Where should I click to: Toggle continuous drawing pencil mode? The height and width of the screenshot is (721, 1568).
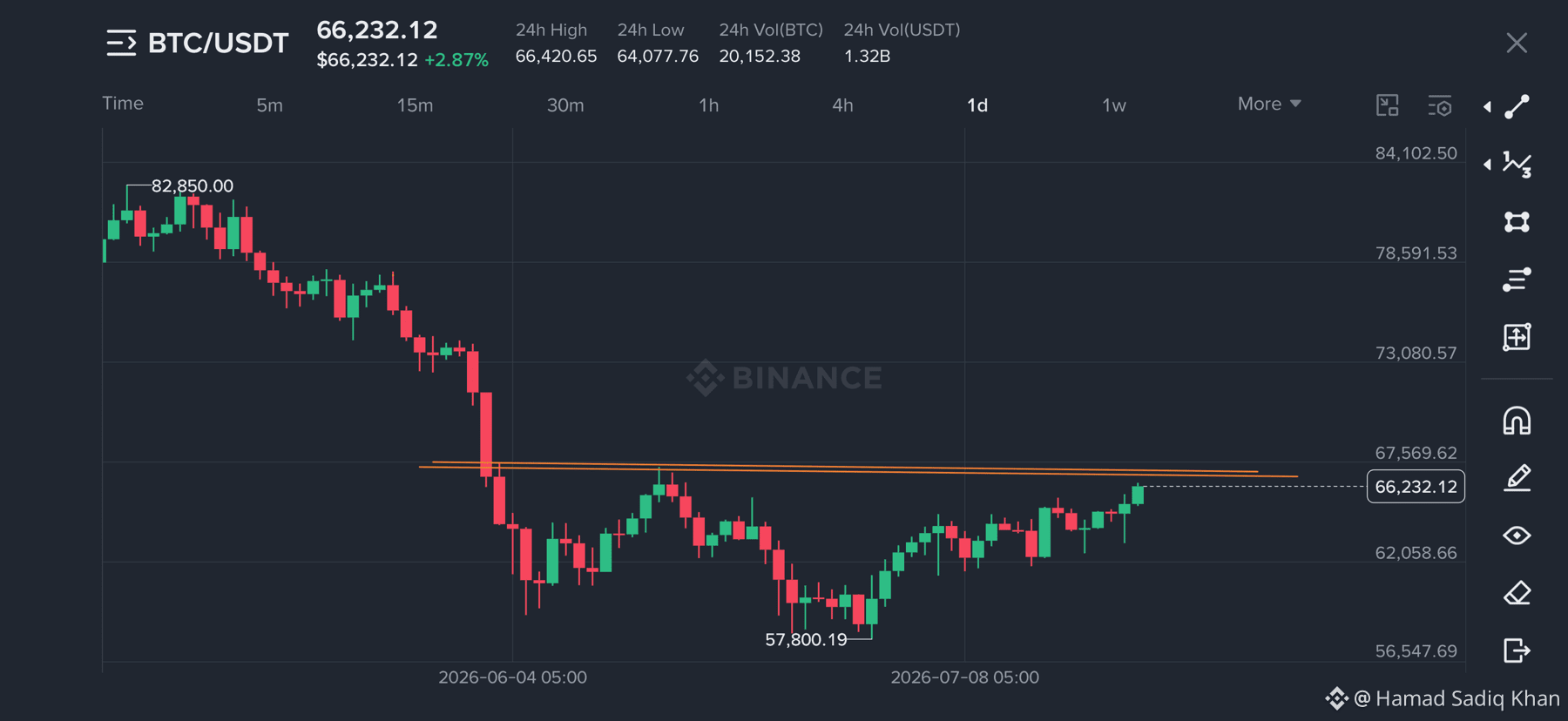(1517, 478)
